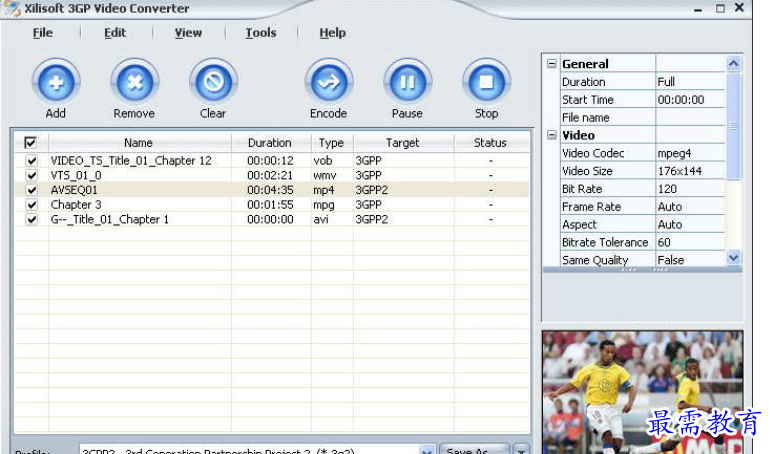Uncheck the G--_Title_01_Chapter 1 checkbox
The height and width of the screenshot is (454, 770).
[x=32, y=219]
